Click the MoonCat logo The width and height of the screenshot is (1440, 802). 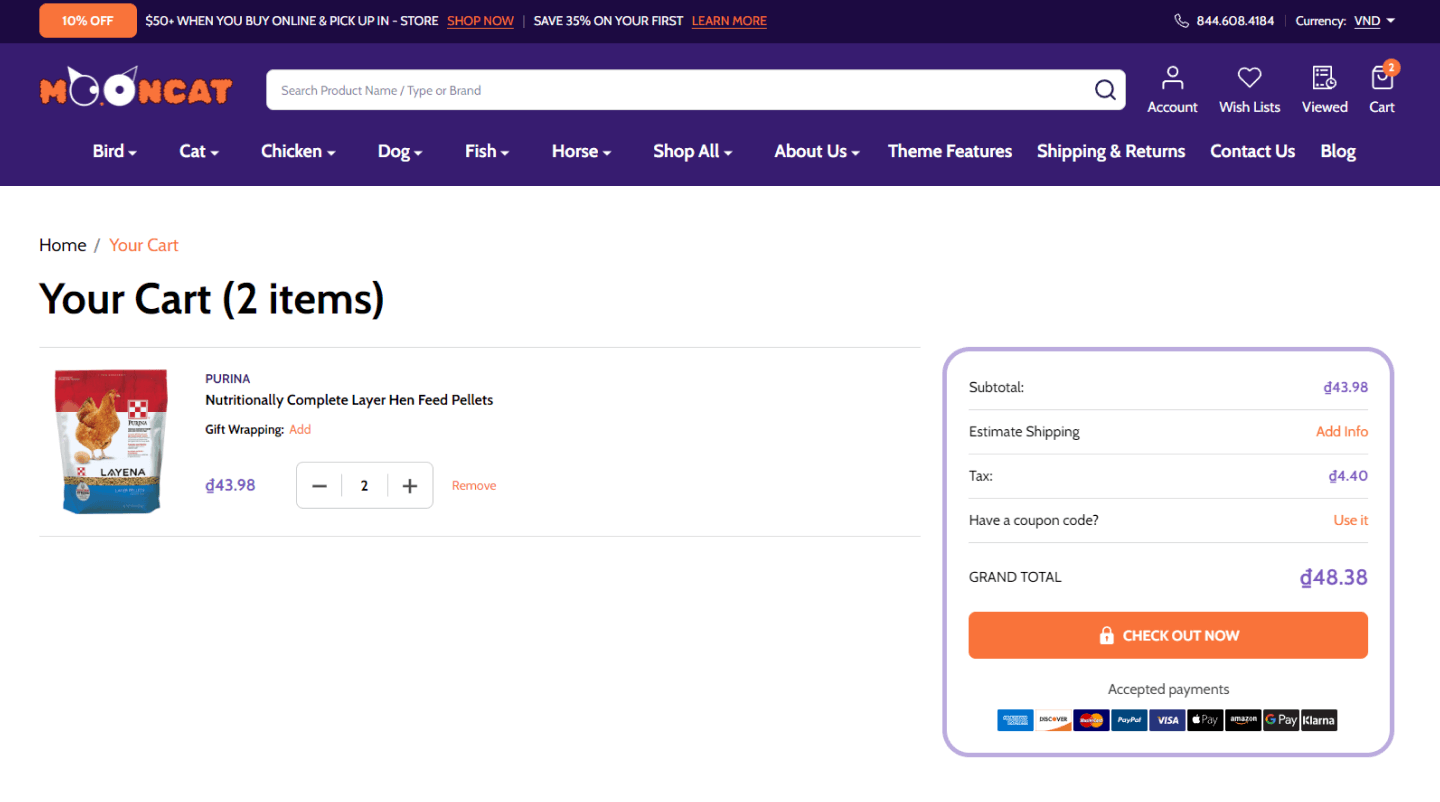point(136,88)
